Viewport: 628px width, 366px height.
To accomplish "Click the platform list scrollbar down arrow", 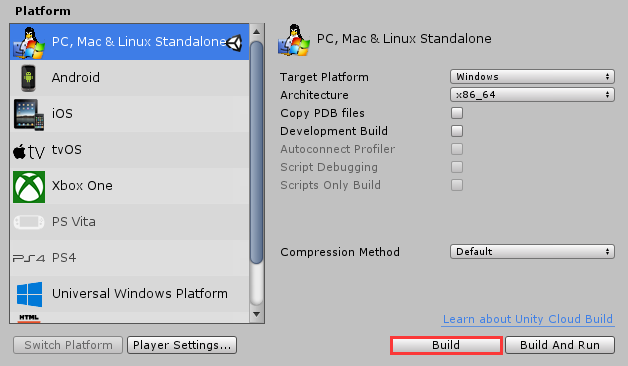I will [256, 314].
